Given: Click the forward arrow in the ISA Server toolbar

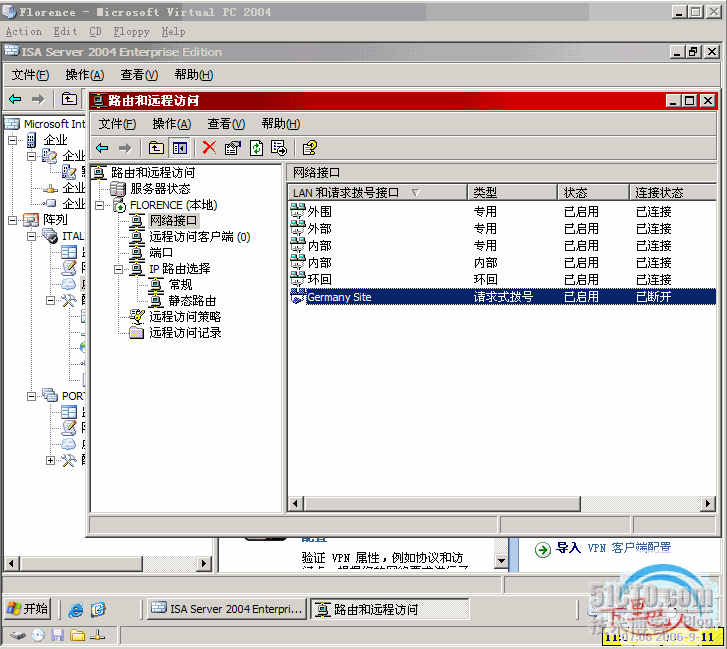Looking at the screenshot, I should click(38, 99).
